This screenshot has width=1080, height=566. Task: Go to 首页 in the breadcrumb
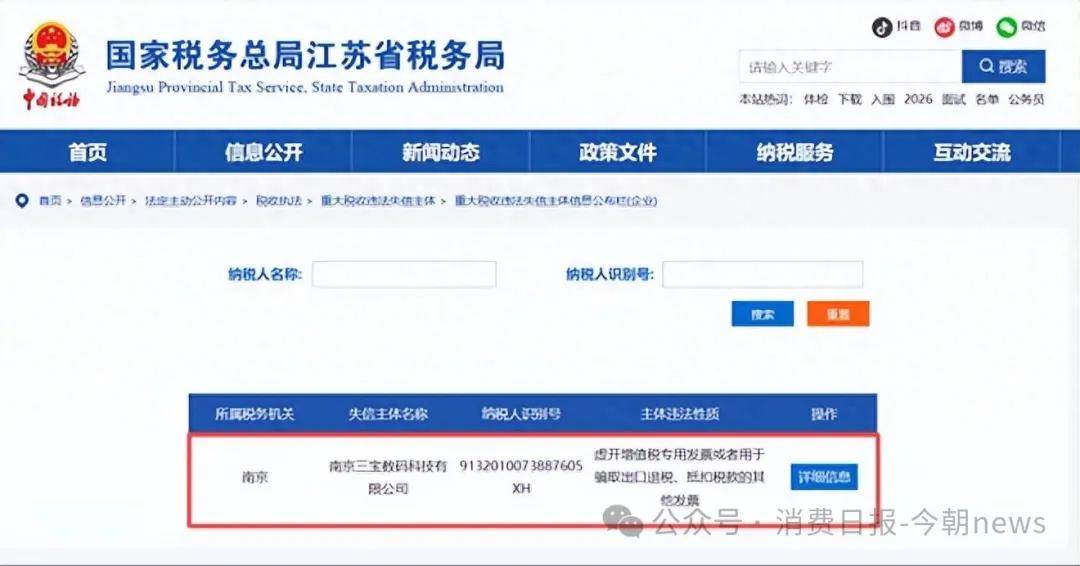click(x=50, y=201)
